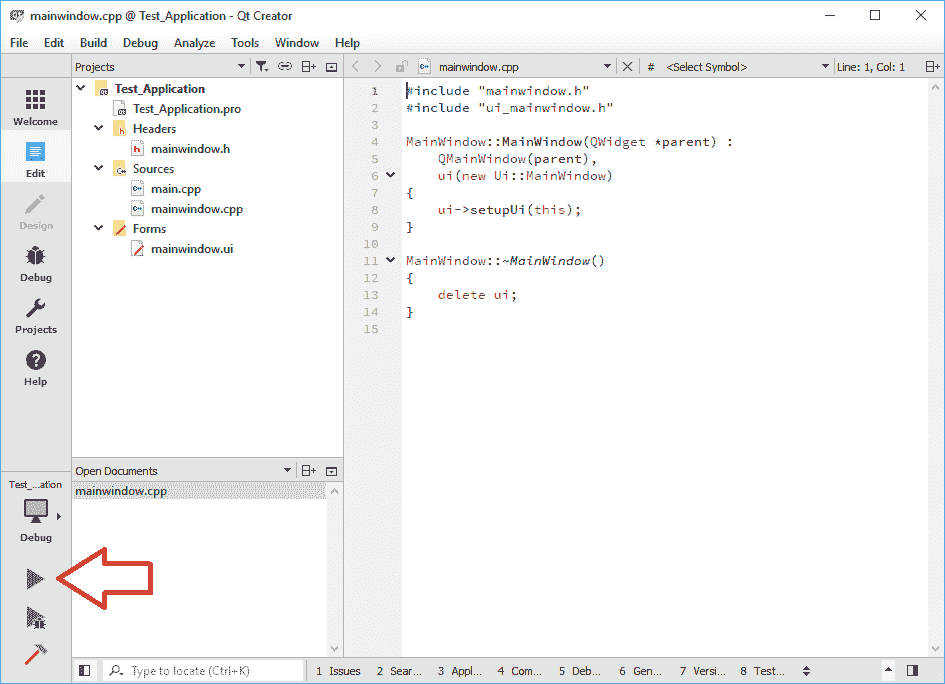Screen dimensions: 945x684
Task: Select the Debug build target selector
Action: point(36,517)
